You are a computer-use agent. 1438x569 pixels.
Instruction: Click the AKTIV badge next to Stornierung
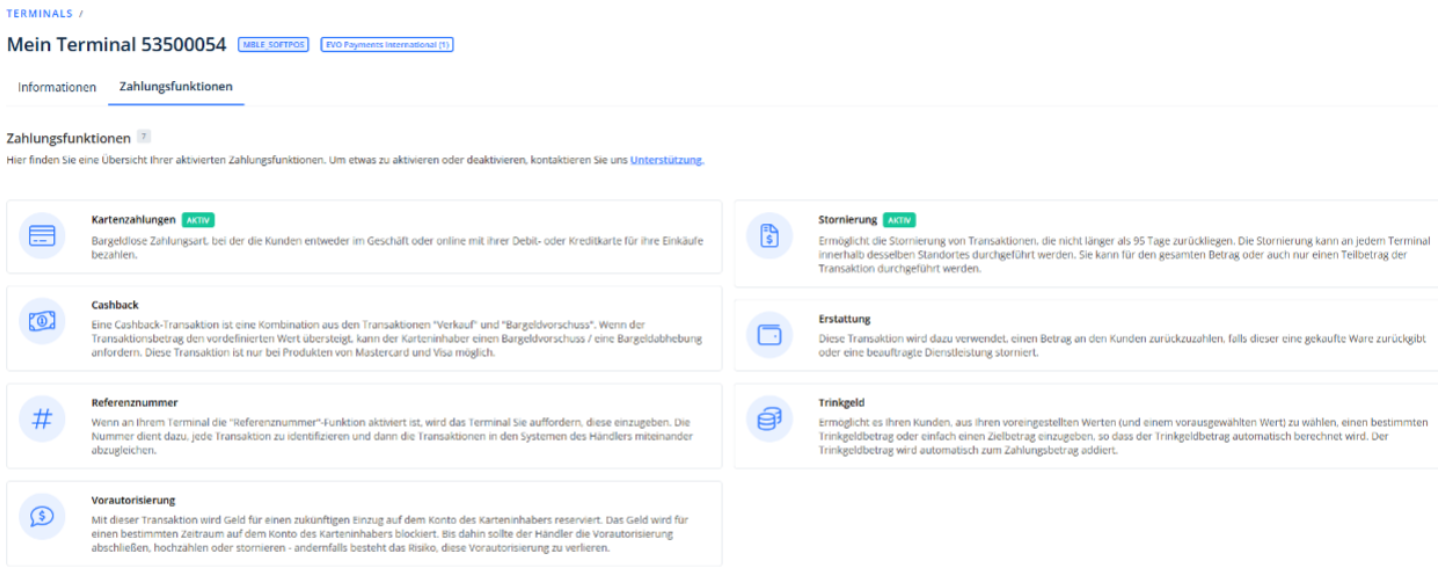click(900, 220)
